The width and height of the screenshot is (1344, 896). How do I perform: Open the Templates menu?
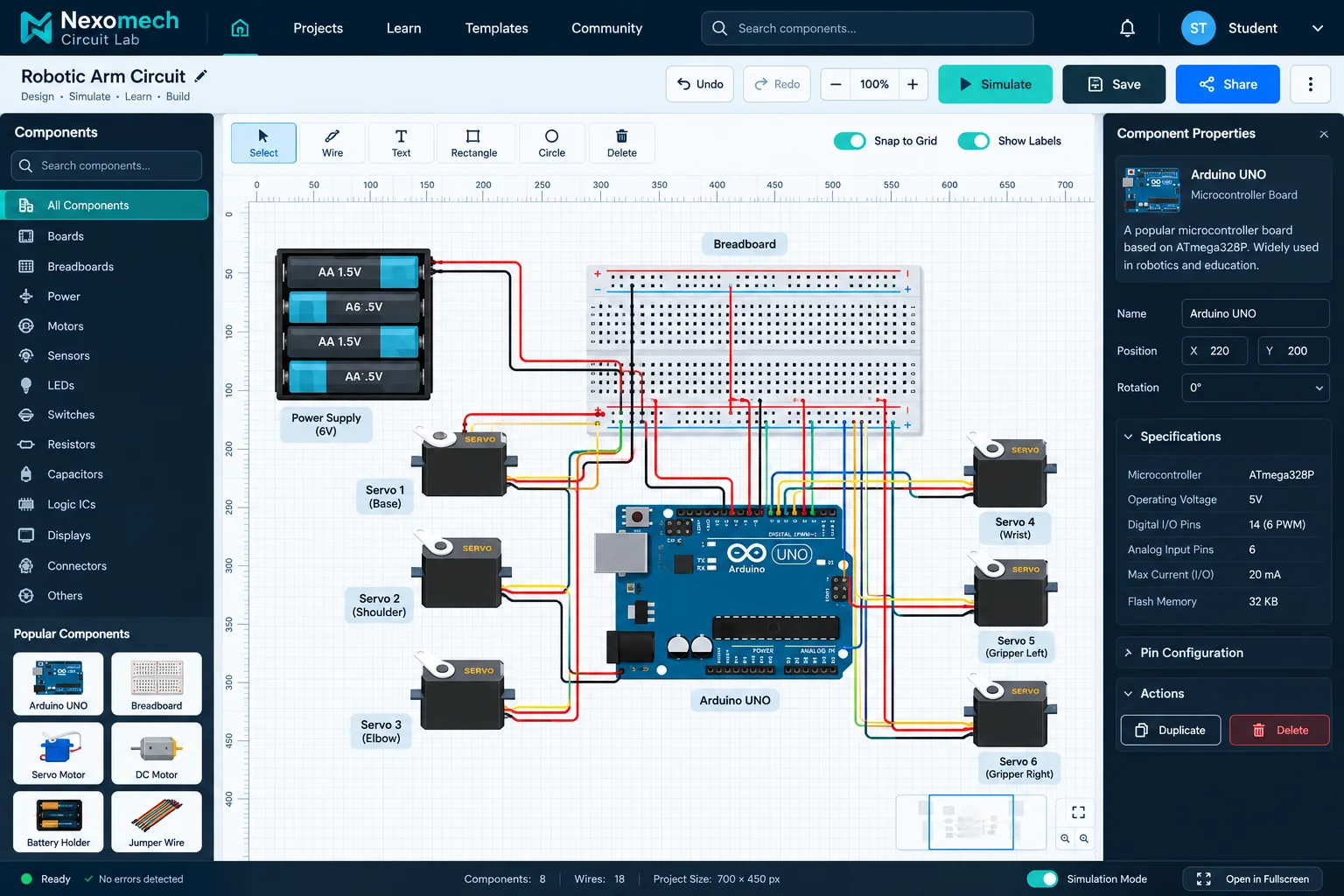coord(496,28)
